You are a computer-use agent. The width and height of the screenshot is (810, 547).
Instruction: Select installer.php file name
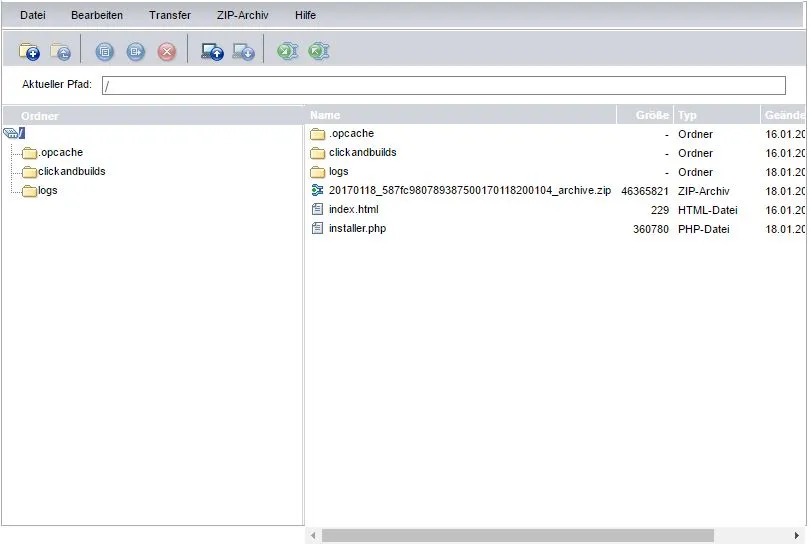tap(357, 228)
